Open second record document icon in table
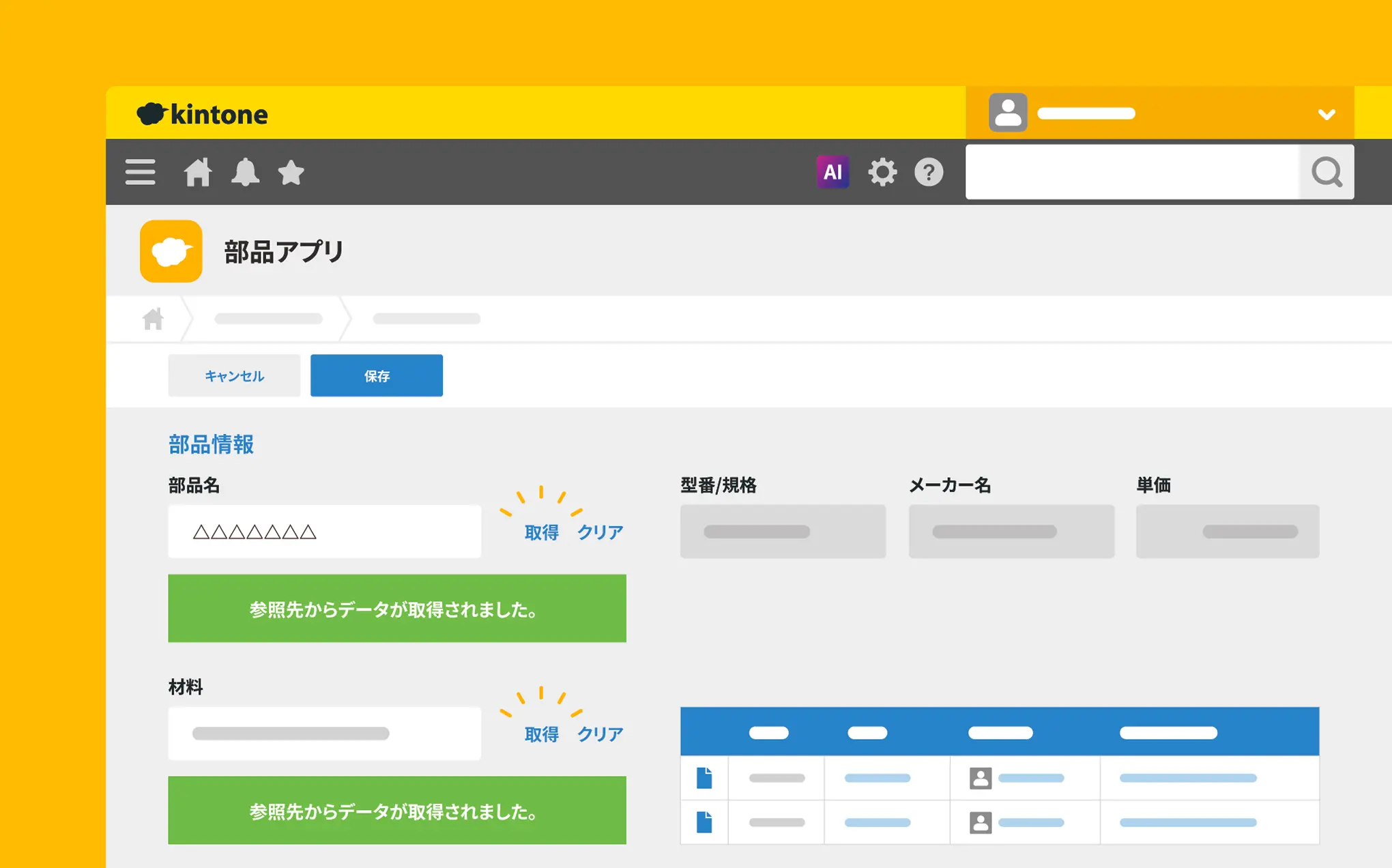Screen dimensions: 1392x868 (704, 822)
